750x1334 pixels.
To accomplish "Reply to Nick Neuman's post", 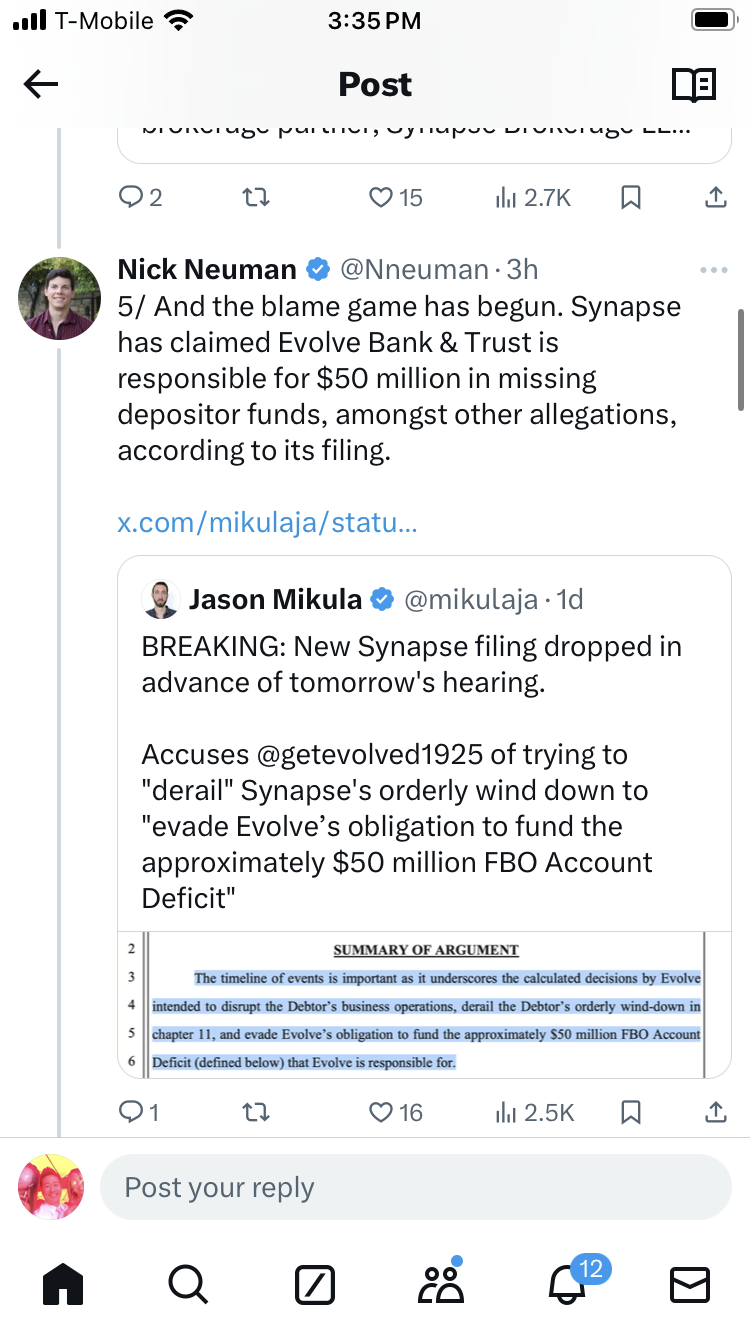I will [x=131, y=1111].
